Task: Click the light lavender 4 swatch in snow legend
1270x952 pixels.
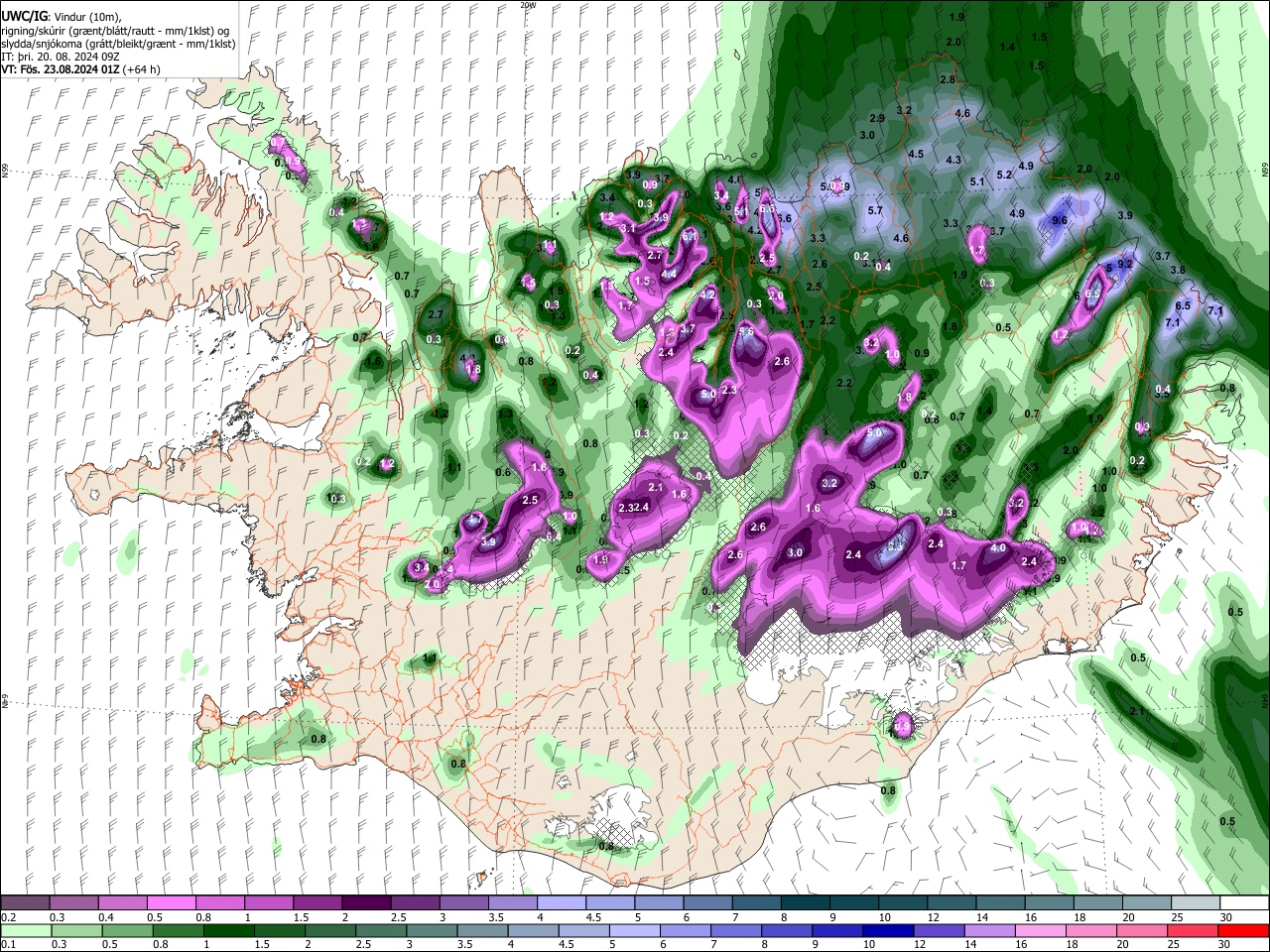Action: click(562, 903)
